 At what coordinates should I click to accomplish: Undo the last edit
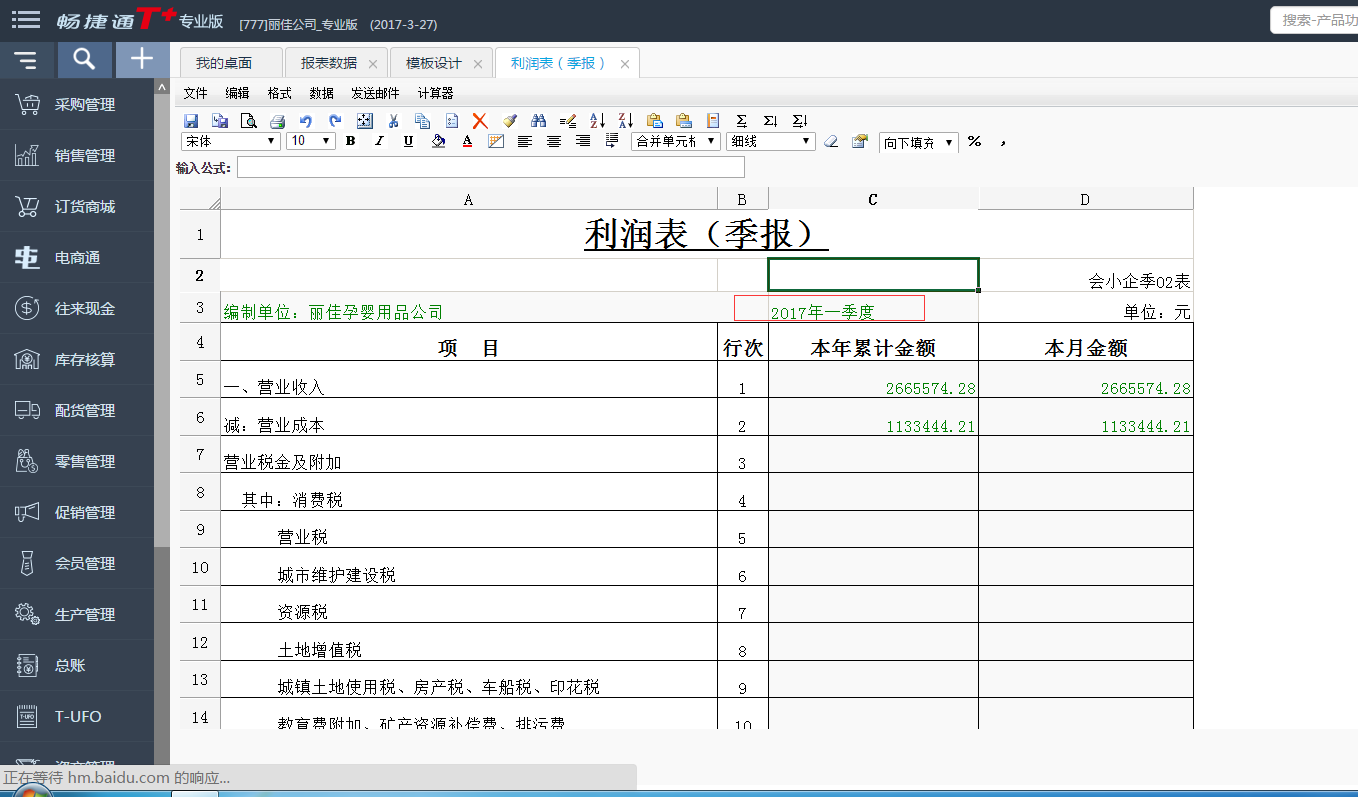306,121
